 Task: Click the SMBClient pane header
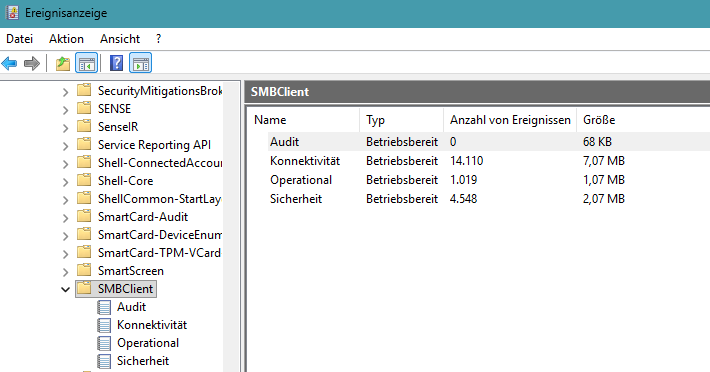477,92
